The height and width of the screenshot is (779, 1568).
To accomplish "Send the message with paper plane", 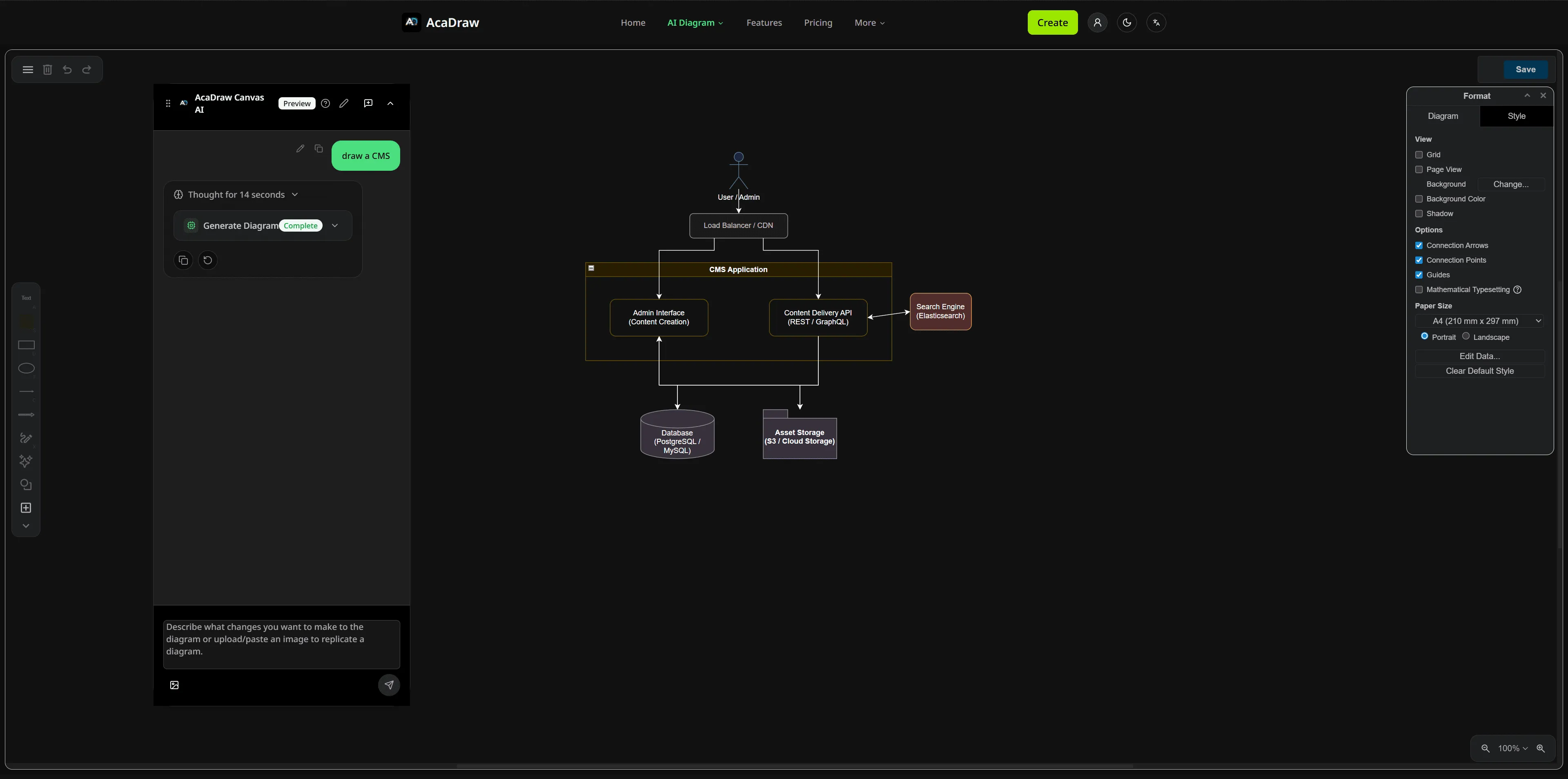I will [389, 685].
